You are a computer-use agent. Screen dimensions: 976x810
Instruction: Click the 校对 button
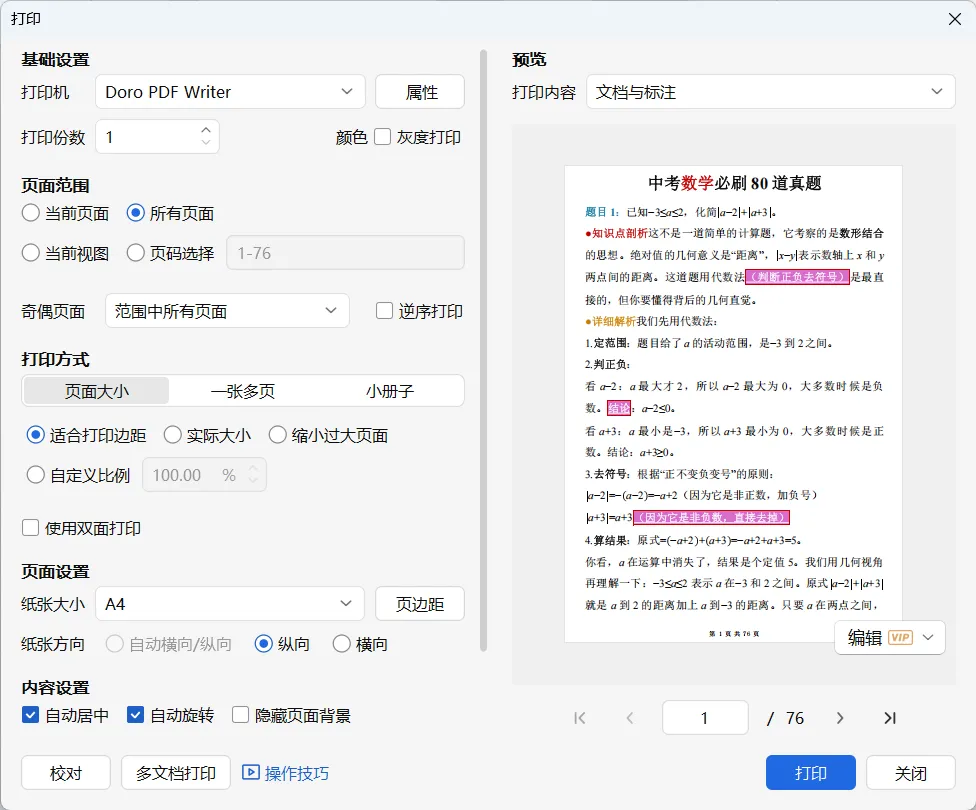tap(66, 773)
